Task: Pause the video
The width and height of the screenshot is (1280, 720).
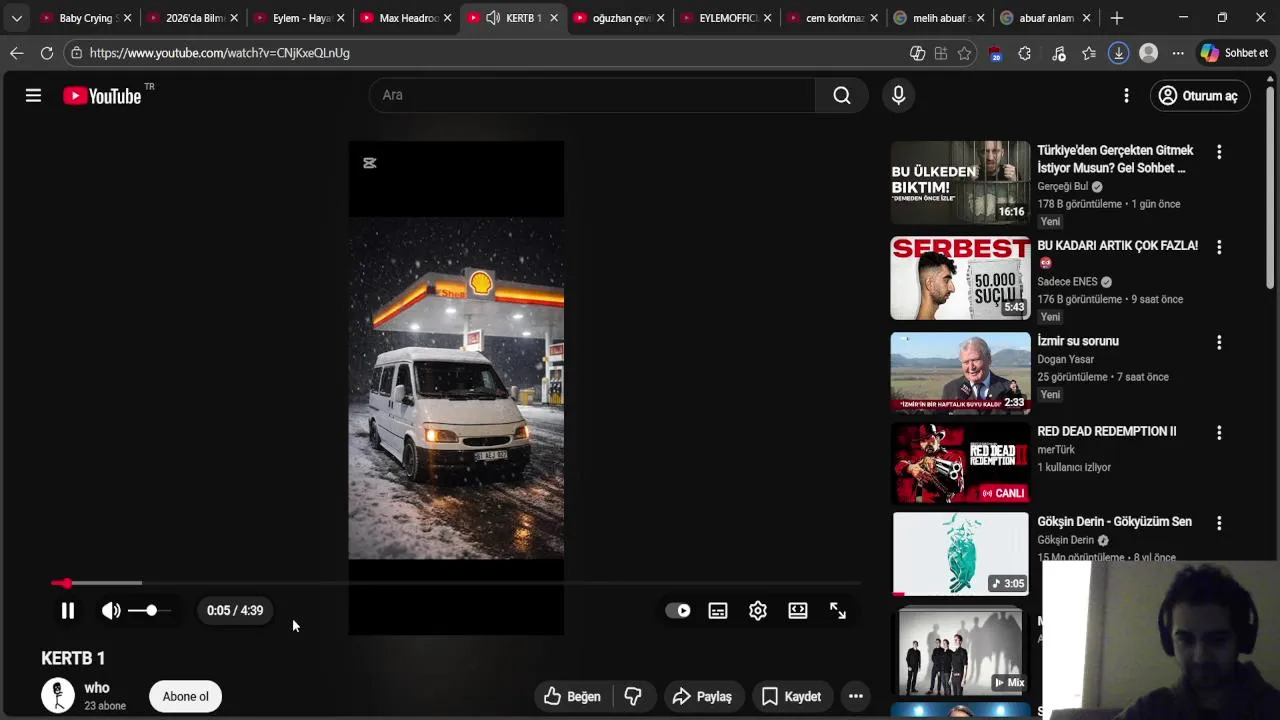Action: pos(68,610)
